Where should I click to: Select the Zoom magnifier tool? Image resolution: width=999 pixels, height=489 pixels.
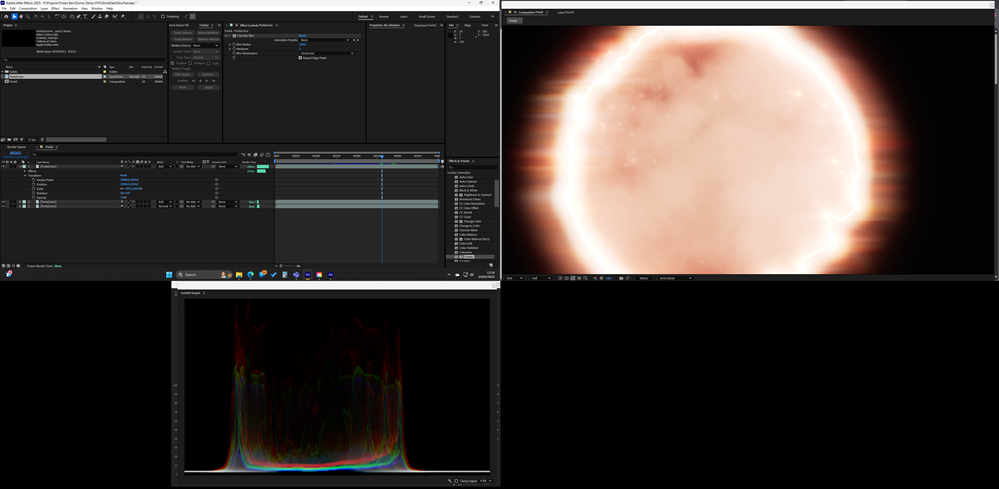[x=28, y=16]
